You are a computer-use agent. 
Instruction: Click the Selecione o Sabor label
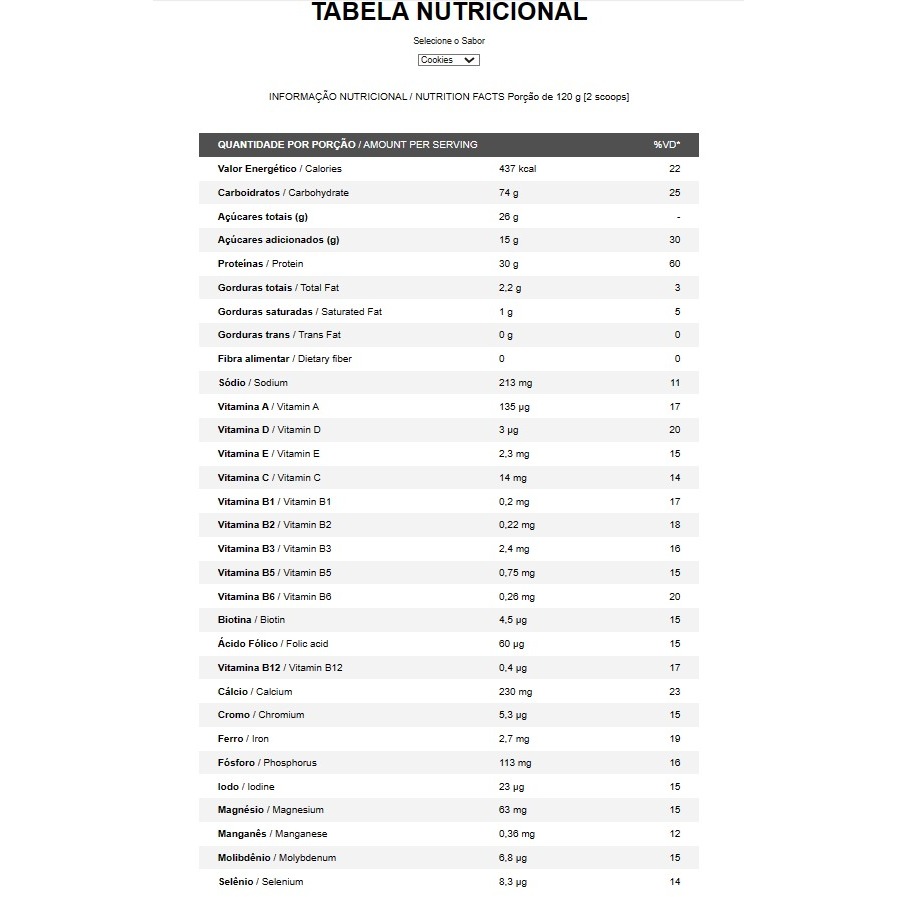click(449, 41)
